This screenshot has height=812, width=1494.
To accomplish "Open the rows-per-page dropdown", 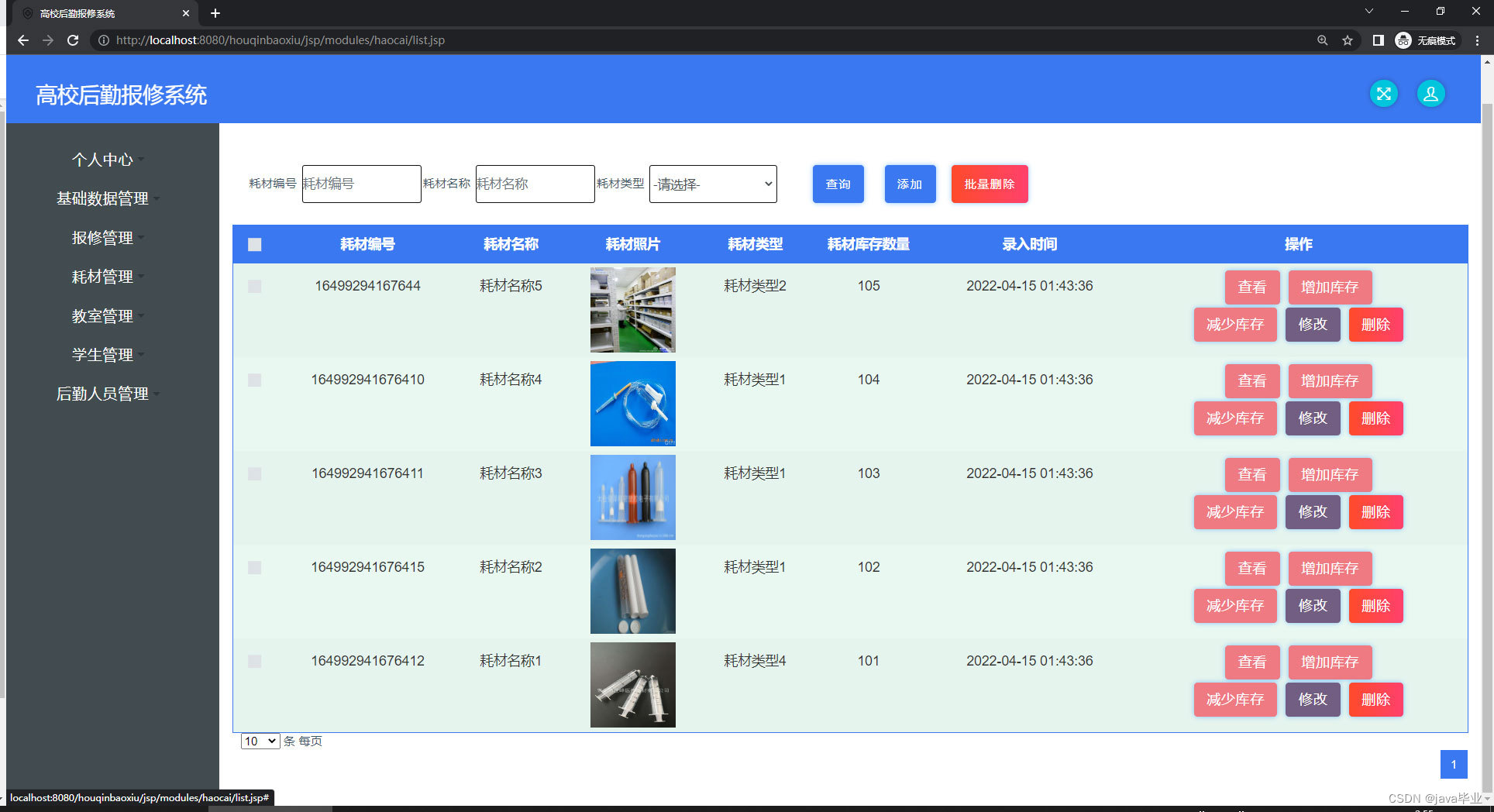I will (260, 741).
